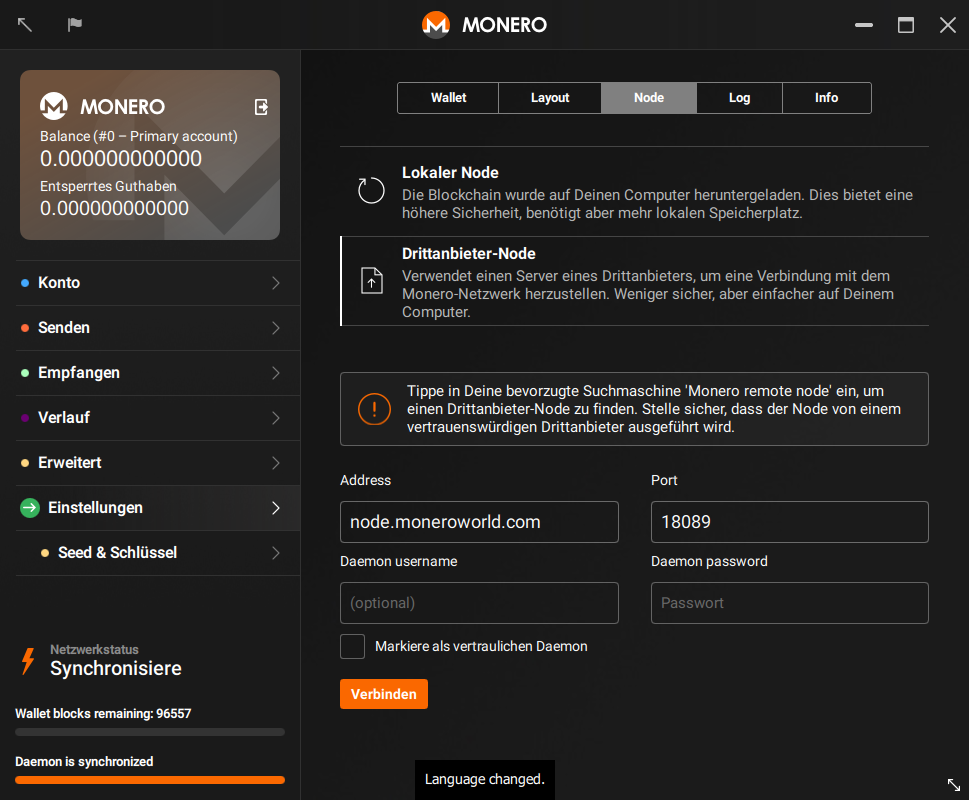
Task: Maximize the Monero window
Action: click(x=906, y=25)
